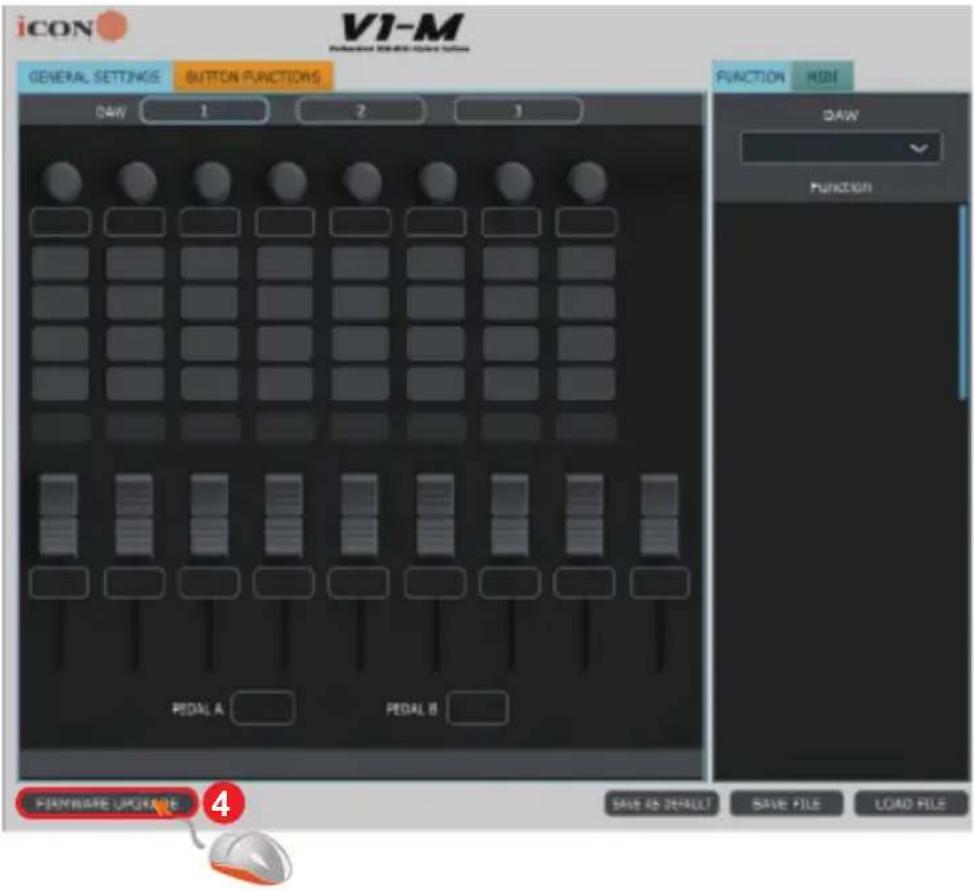Select the box beneath channel 4 fader
The image size is (974, 890).
coord(284,583)
